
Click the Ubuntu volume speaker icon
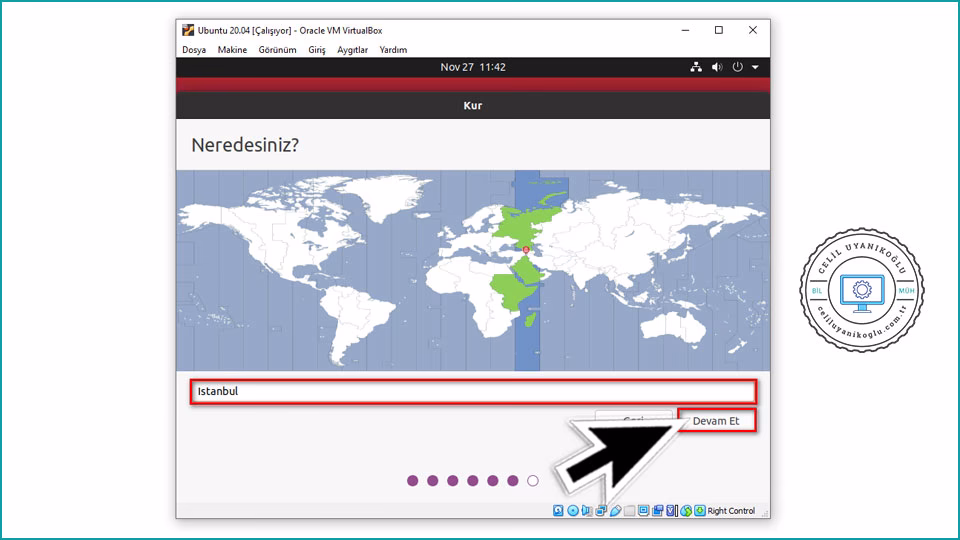[717, 67]
